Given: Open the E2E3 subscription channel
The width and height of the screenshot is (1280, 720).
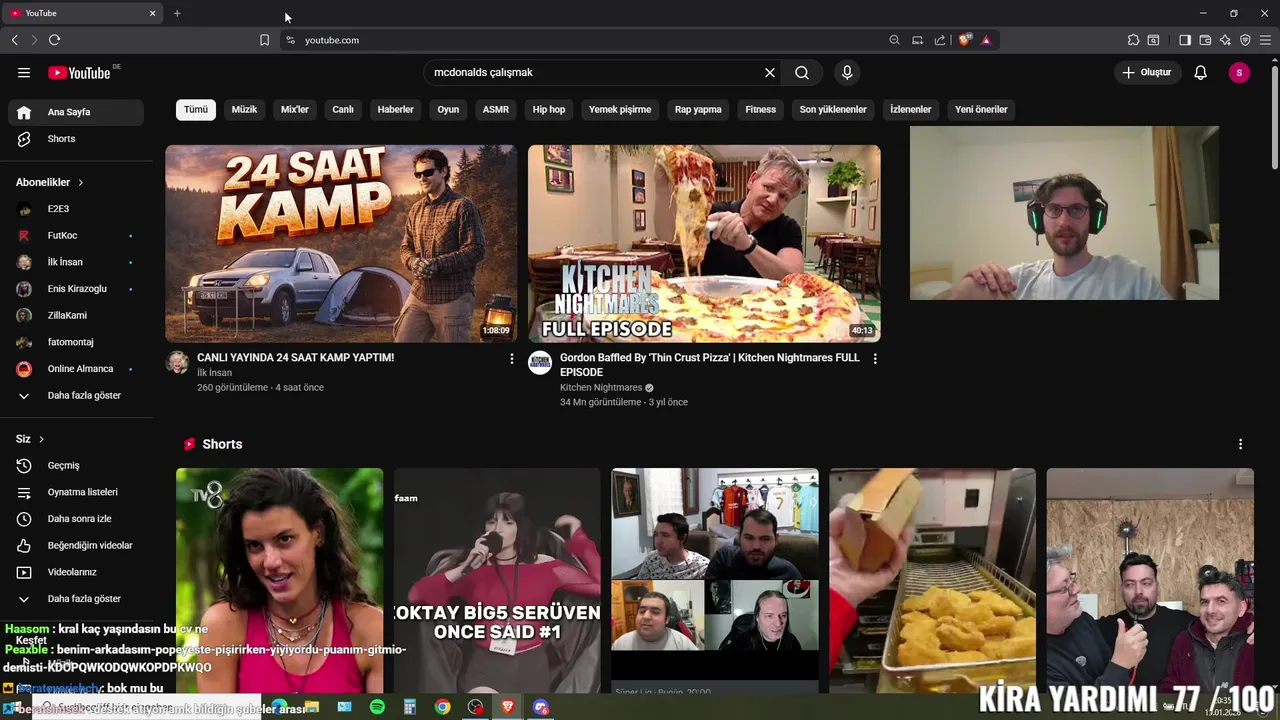Looking at the screenshot, I should click(76, 209).
